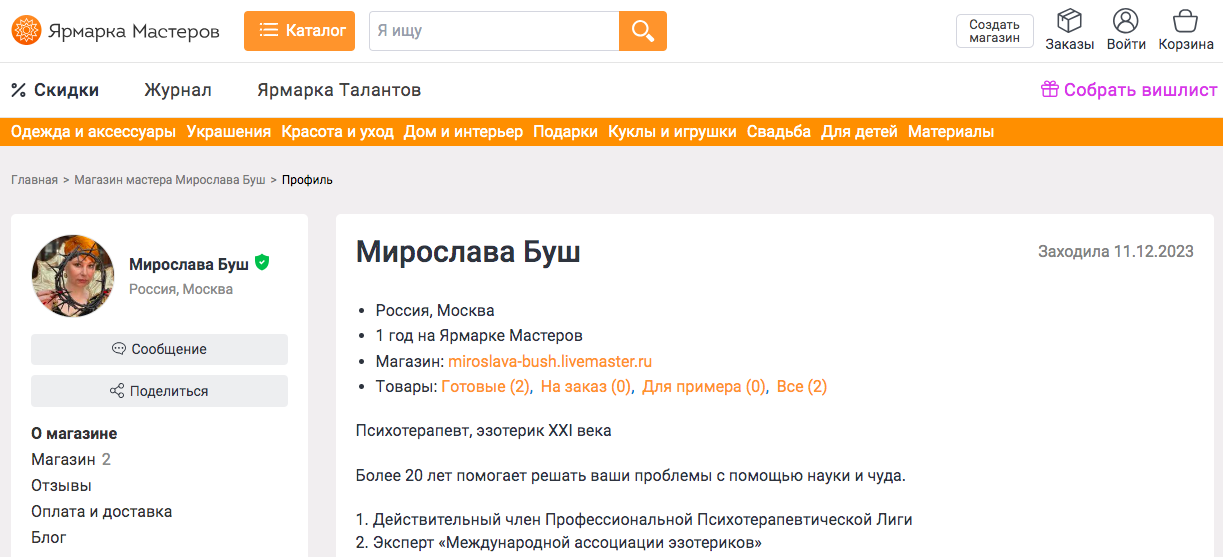Open Заказы box icon
Image resolution: width=1223 pixels, height=557 pixels.
point(1069,30)
